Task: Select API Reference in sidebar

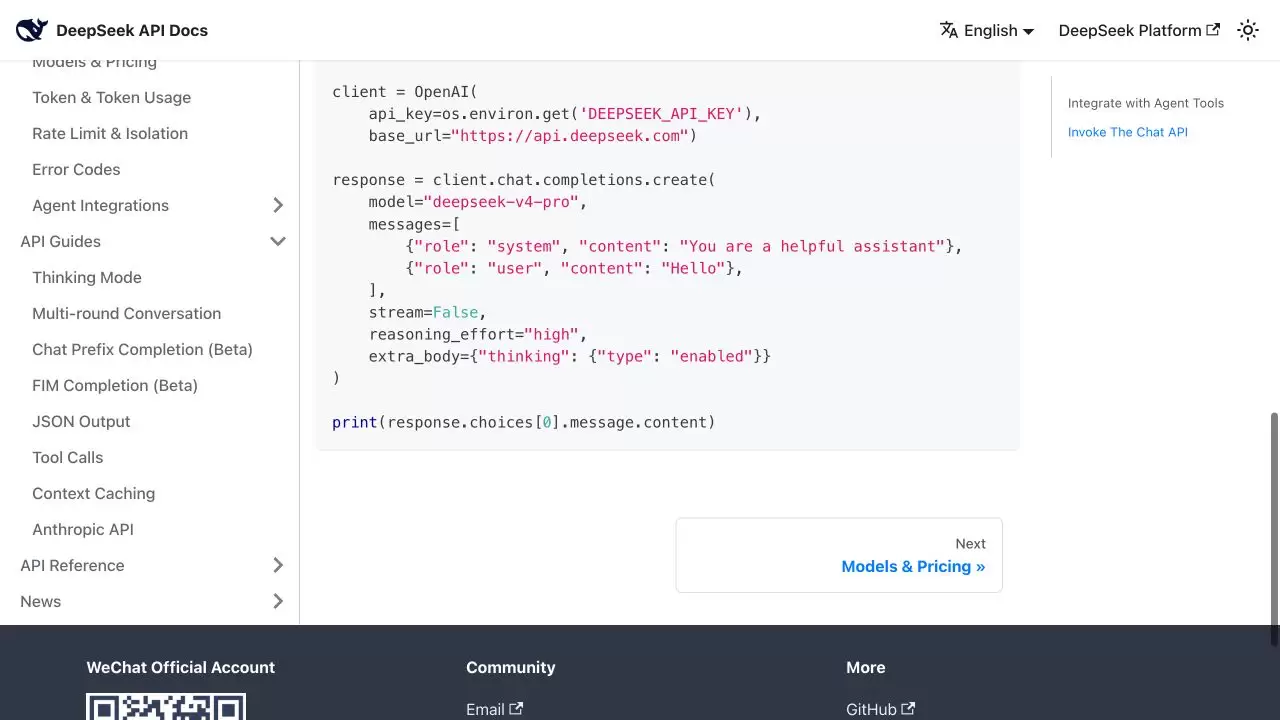Action: 72,565
